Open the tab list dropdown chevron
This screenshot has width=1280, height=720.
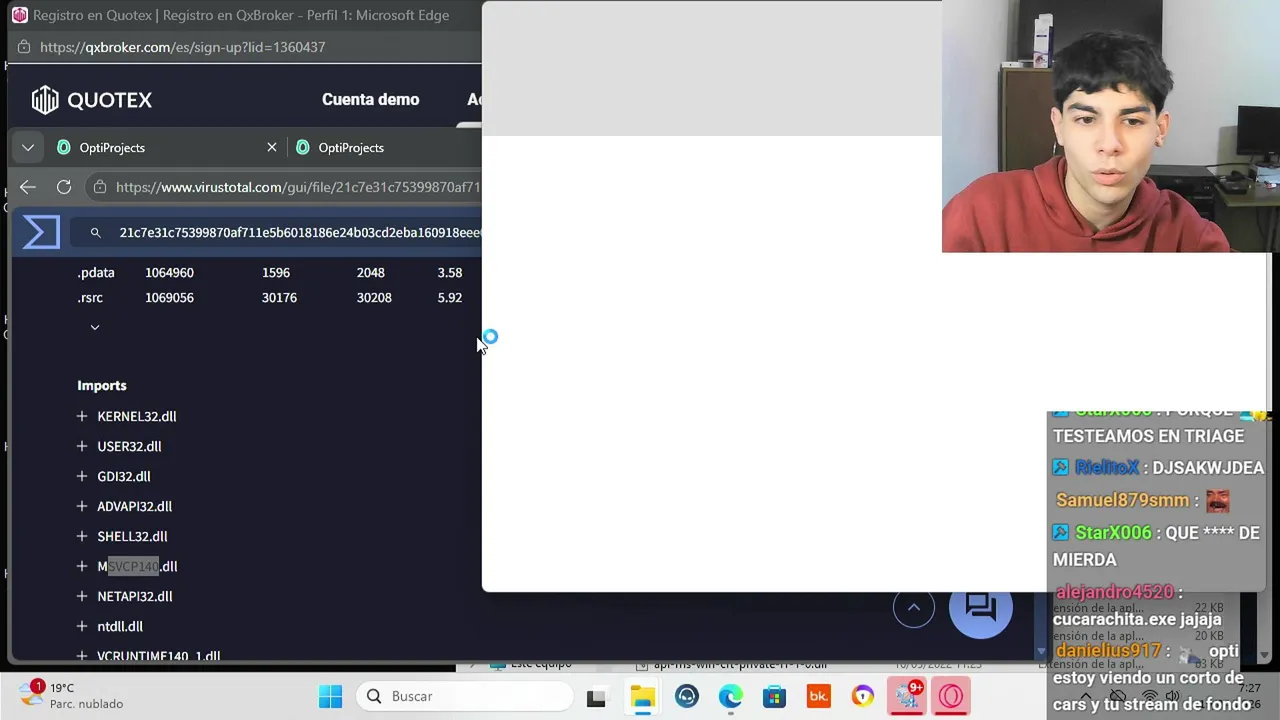point(28,148)
